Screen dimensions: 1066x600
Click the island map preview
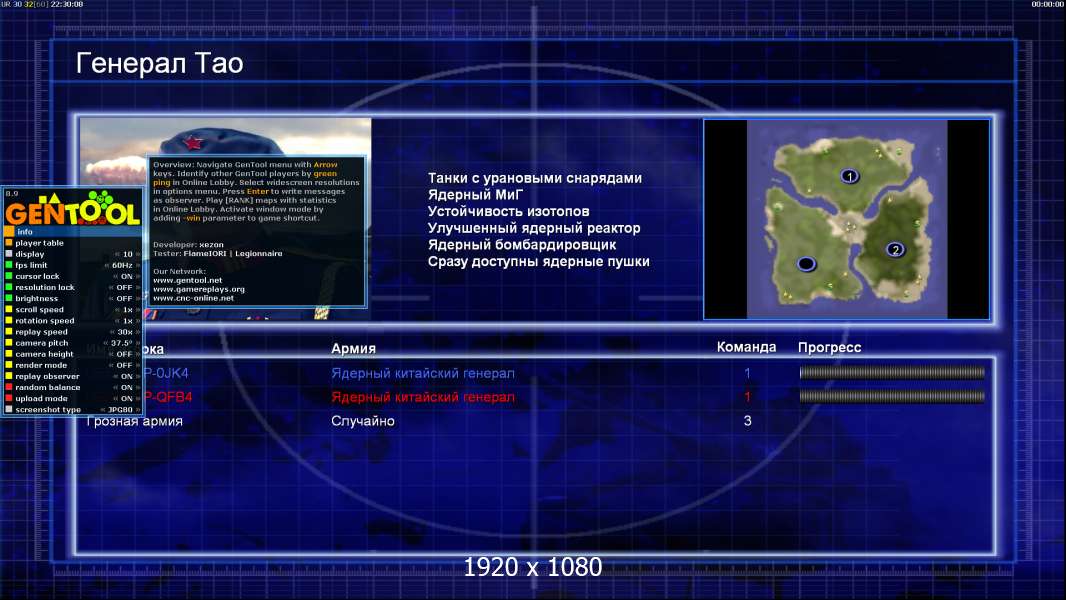(x=847, y=219)
